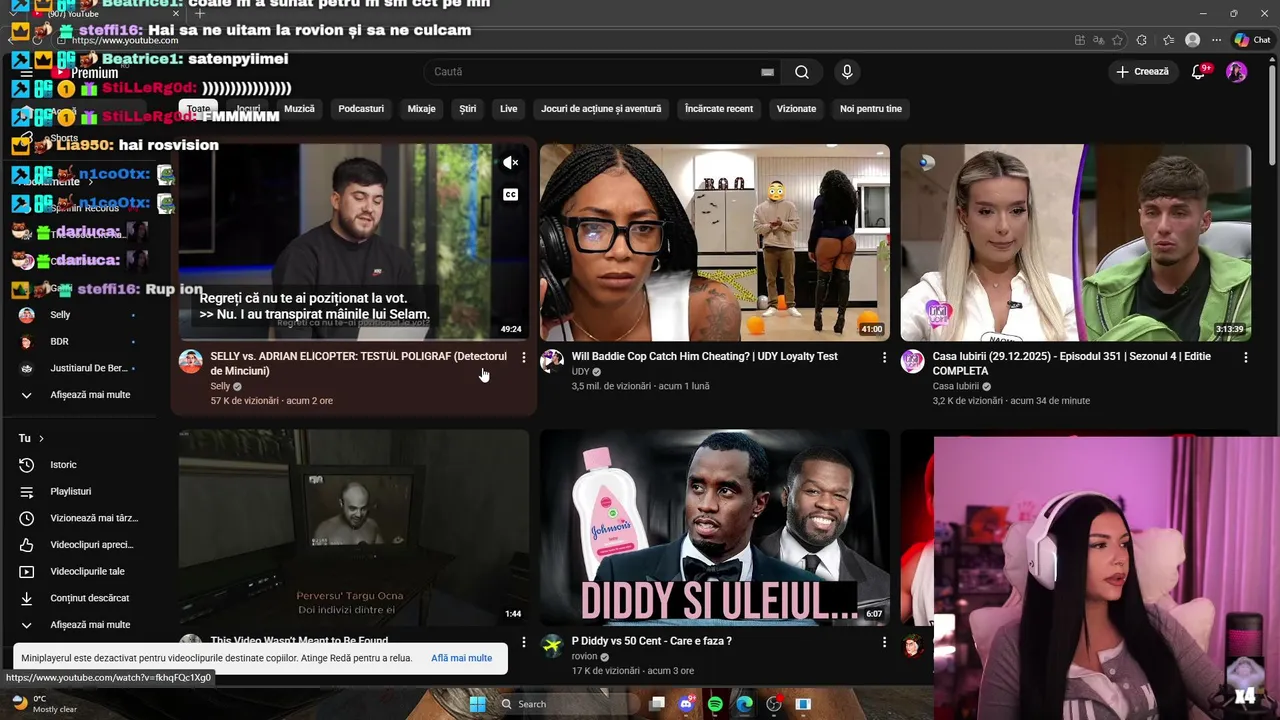Select the Mixaje filter chip
This screenshot has width=1280, height=720.
[421, 109]
